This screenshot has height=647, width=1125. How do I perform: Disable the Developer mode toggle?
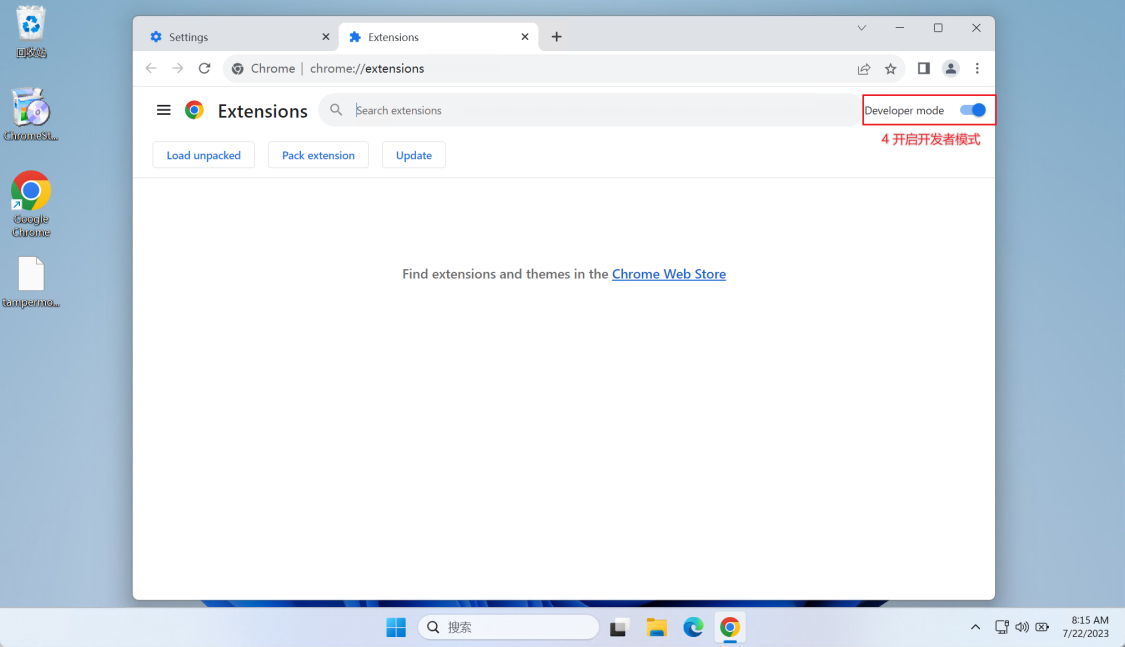point(973,110)
